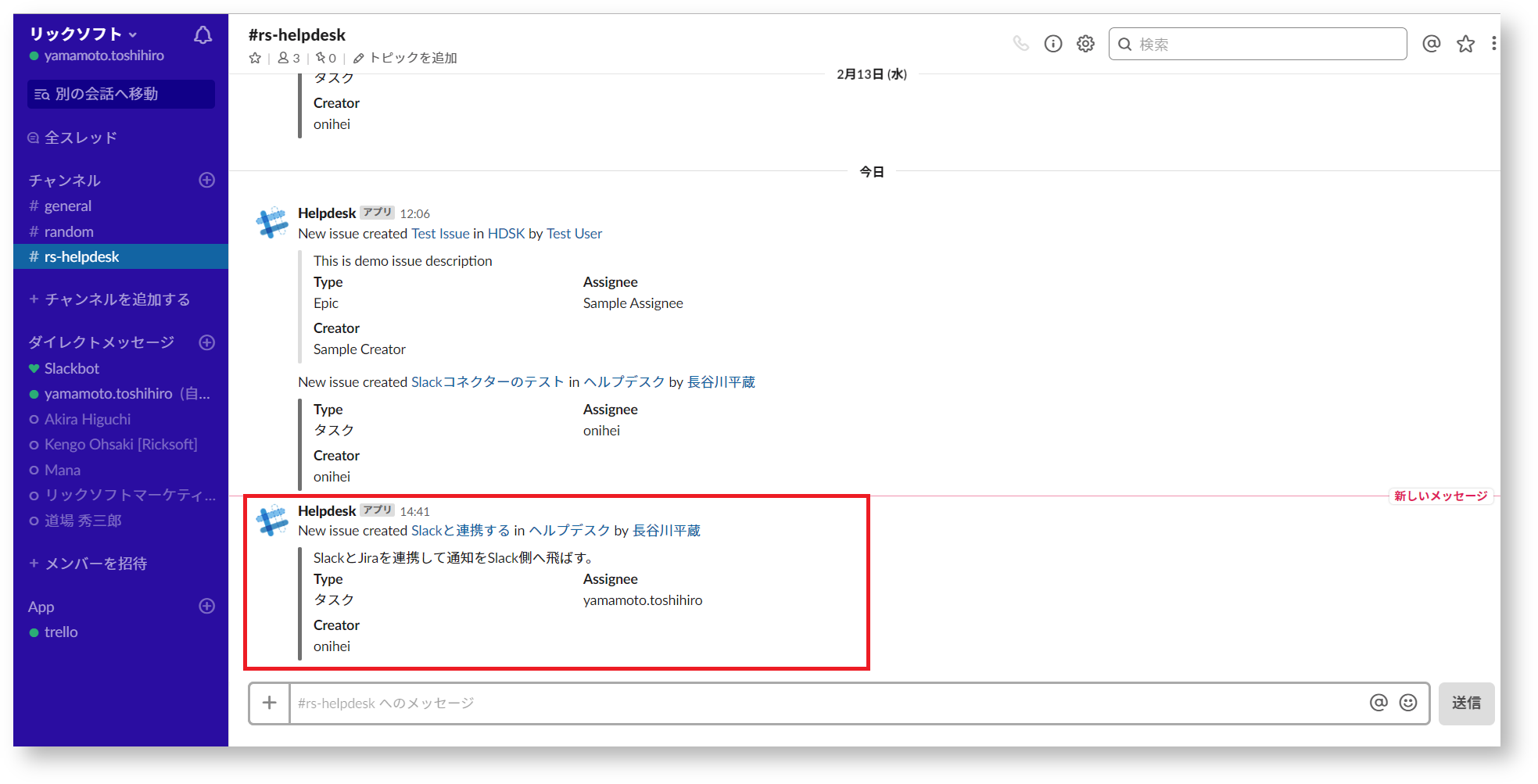Image resolution: width=1538 pixels, height=784 pixels.
Task: Open the trello app
Action: 60,632
